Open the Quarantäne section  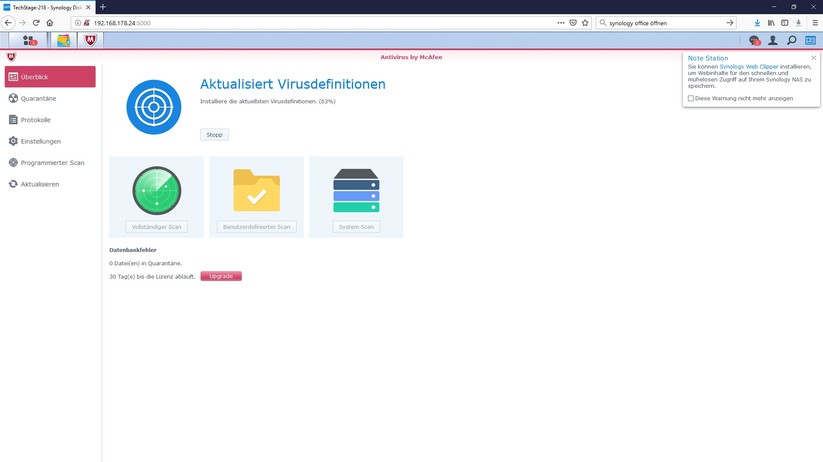(x=38, y=98)
